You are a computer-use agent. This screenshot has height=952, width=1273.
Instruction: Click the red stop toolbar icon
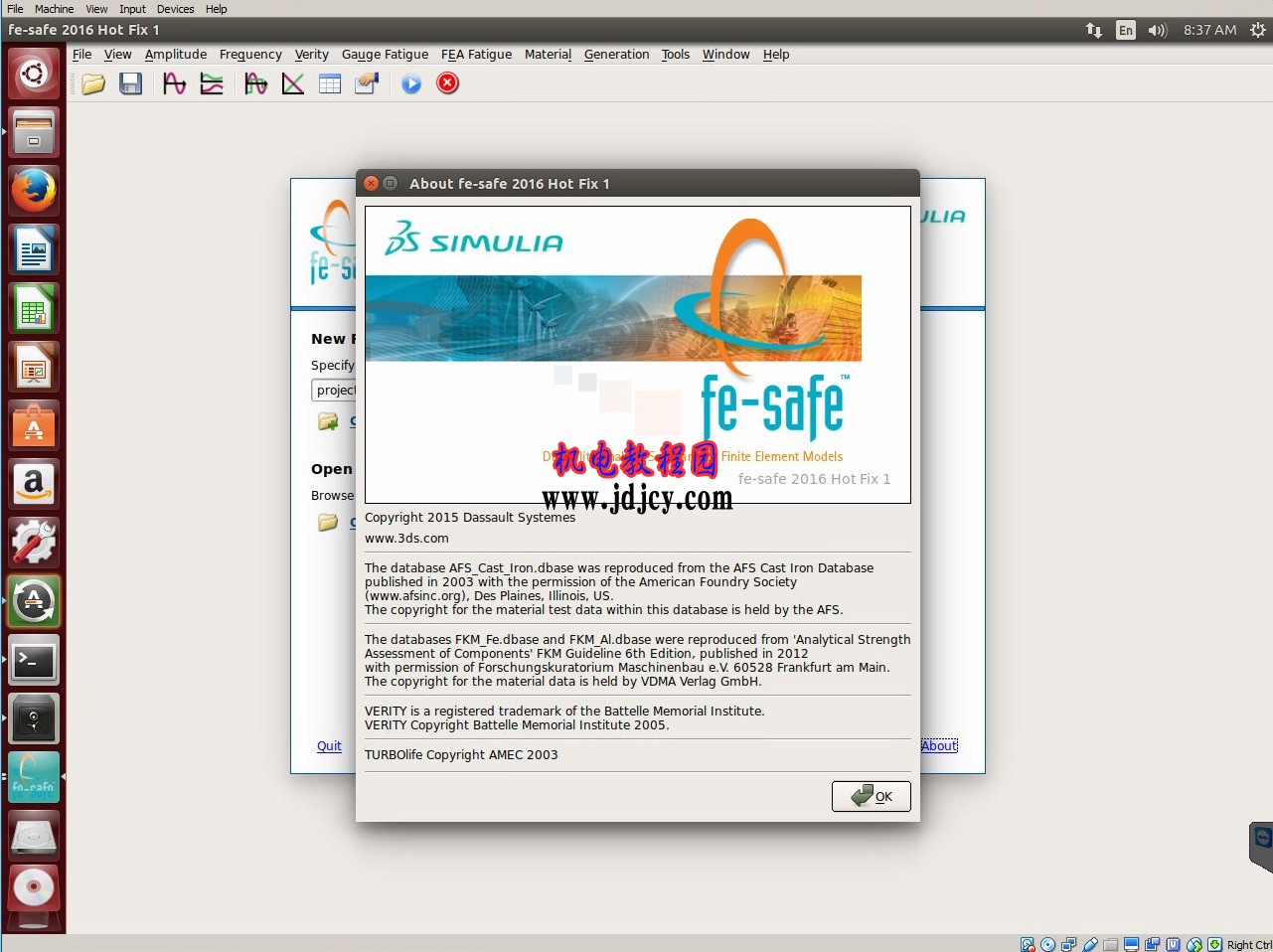tap(448, 83)
